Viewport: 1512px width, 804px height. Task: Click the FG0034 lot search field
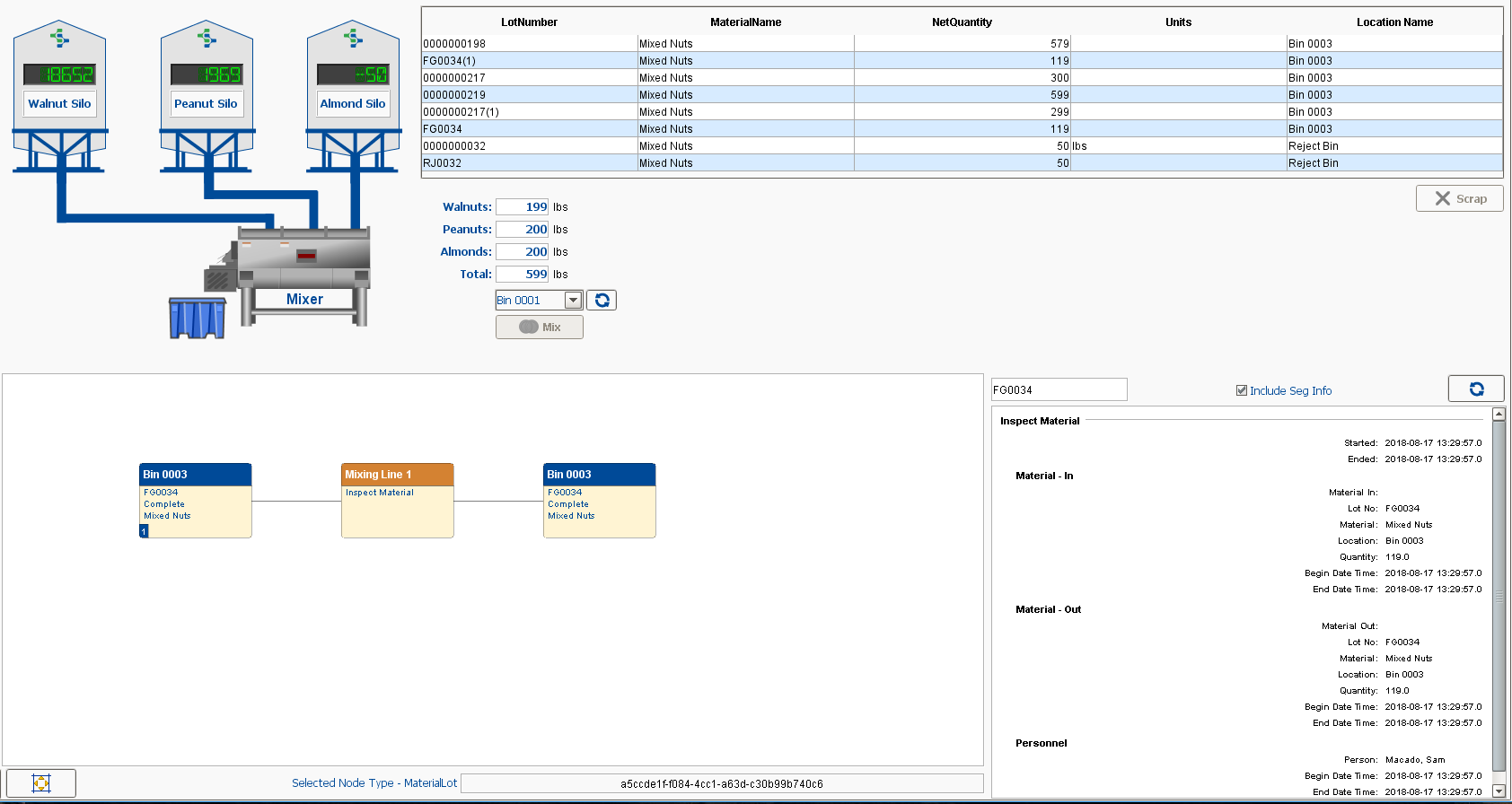tap(1059, 390)
